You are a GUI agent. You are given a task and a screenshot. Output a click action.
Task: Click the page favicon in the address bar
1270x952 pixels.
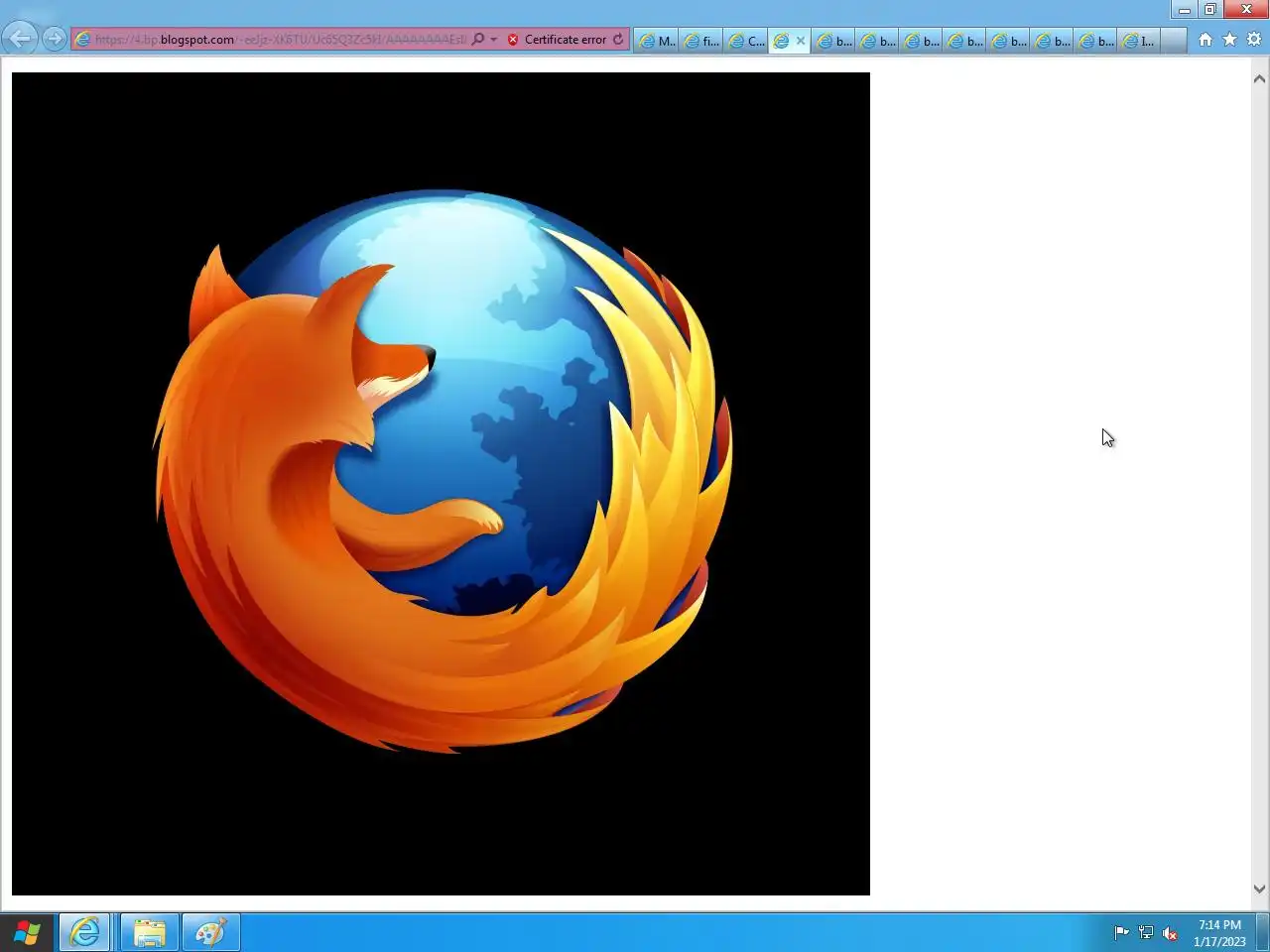pyautogui.click(x=83, y=40)
